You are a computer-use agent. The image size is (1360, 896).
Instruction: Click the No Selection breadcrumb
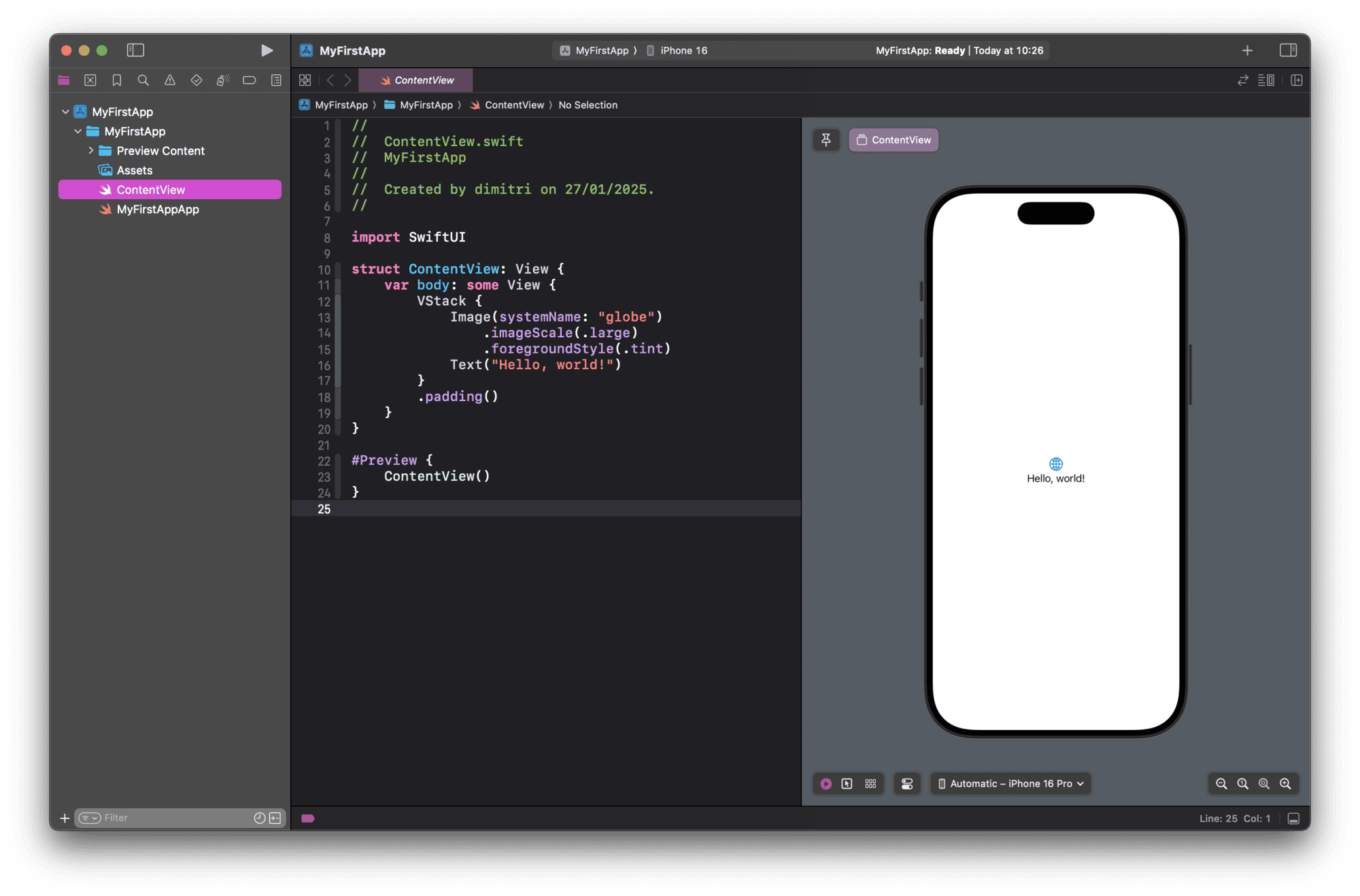coord(588,105)
